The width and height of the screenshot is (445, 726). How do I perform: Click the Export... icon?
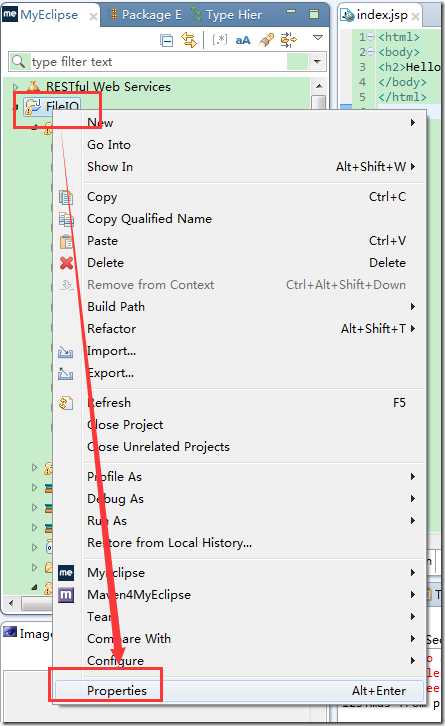(x=65, y=374)
